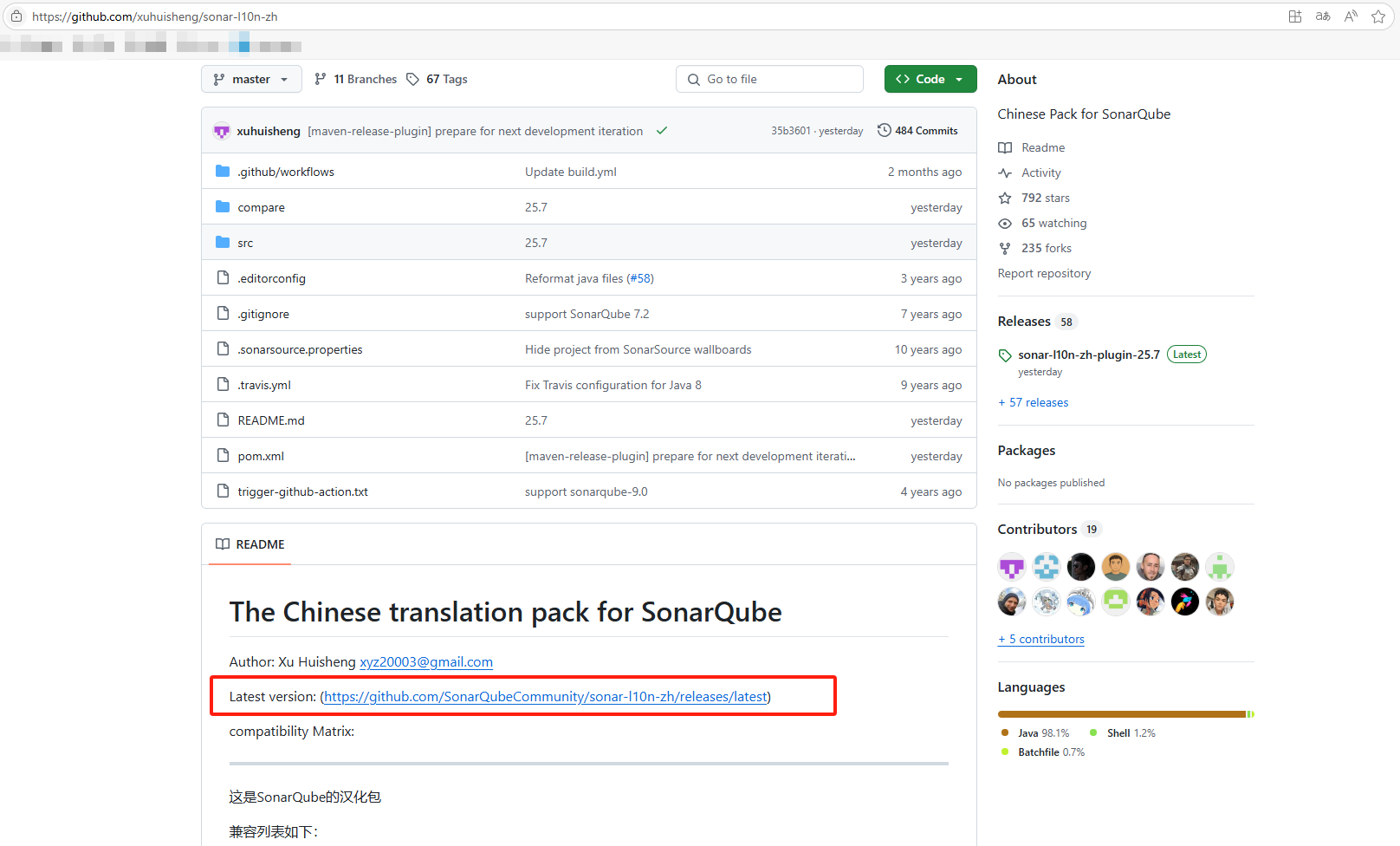Viewport: 1400px width, 846px height.
Task: Click the browser read aloud icon
Action: pos(1351,16)
